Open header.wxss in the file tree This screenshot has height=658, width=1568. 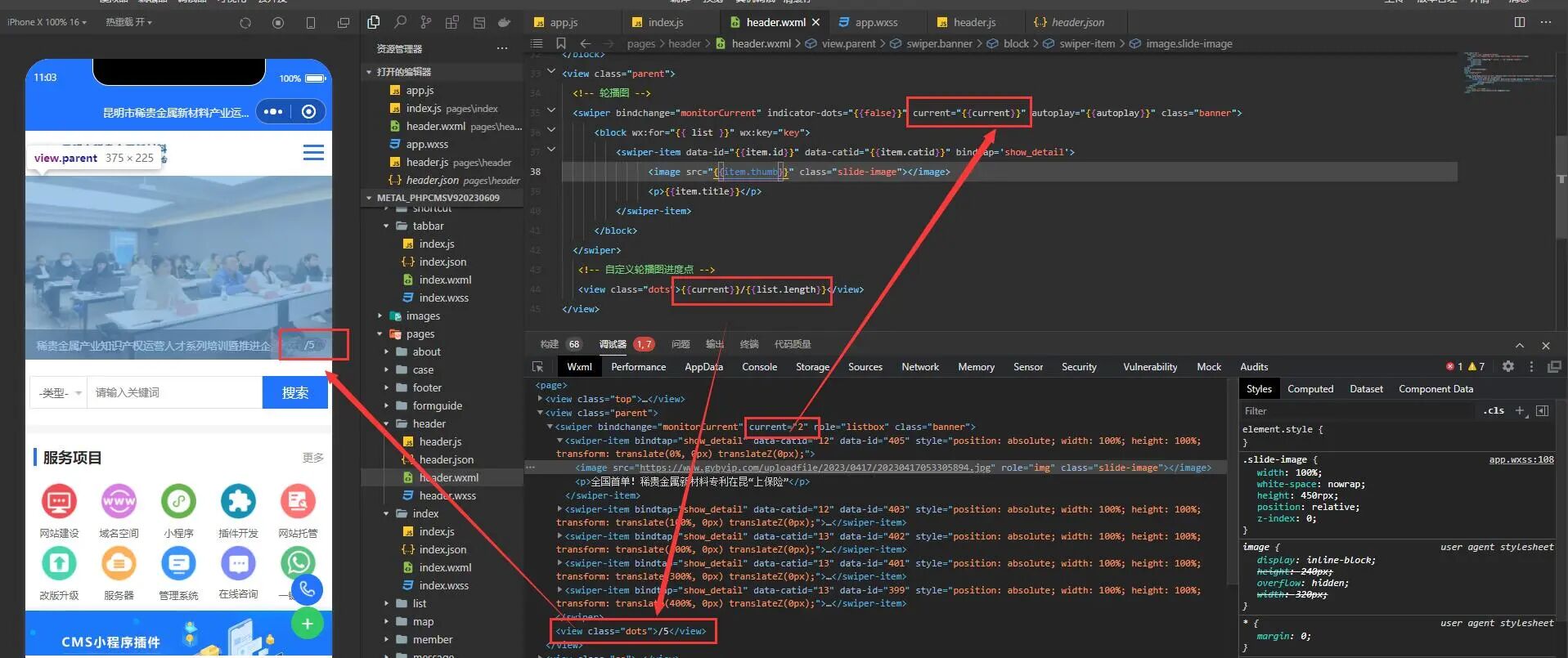click(447, 496)
